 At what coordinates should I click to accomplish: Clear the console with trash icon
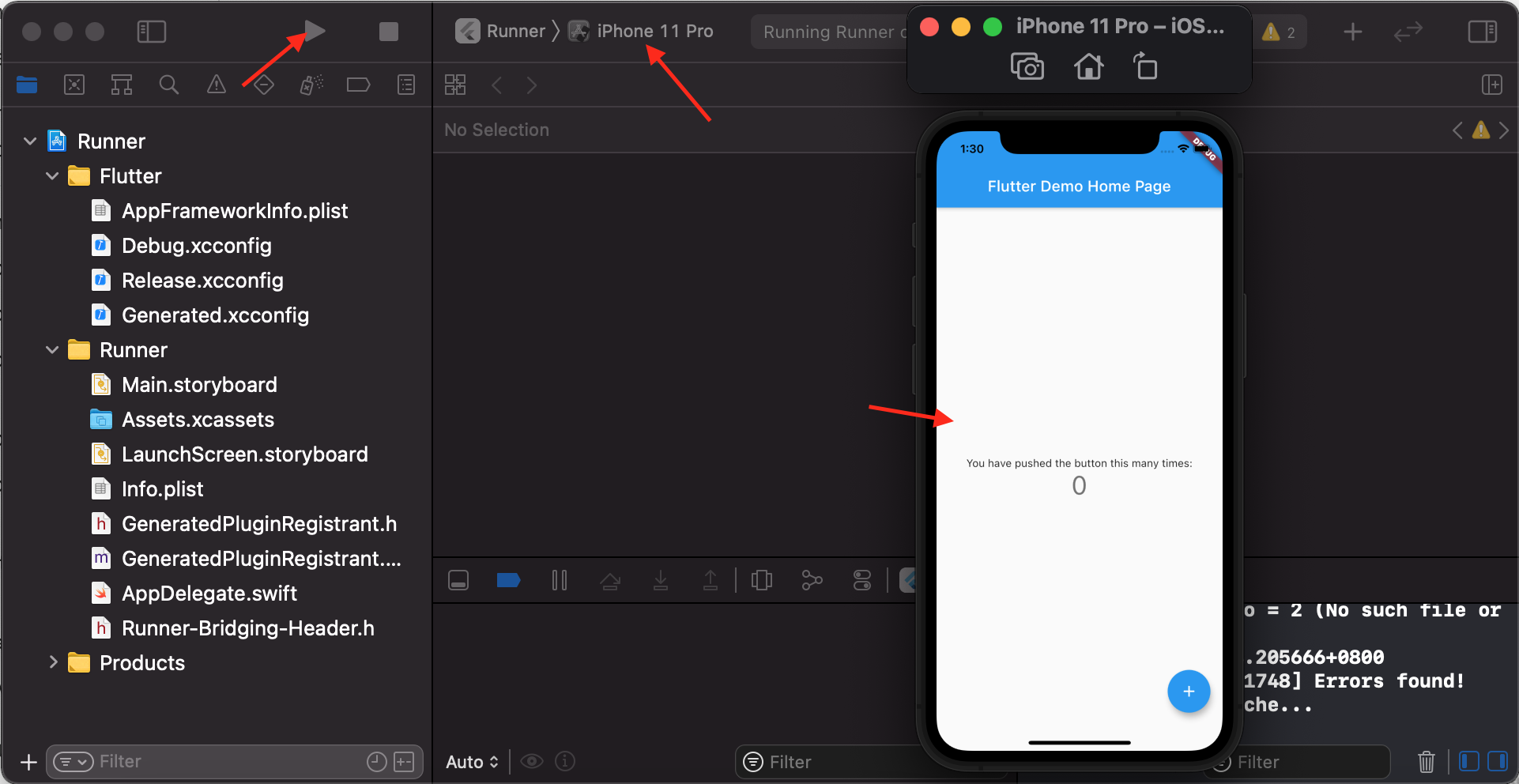point(1427,762)
